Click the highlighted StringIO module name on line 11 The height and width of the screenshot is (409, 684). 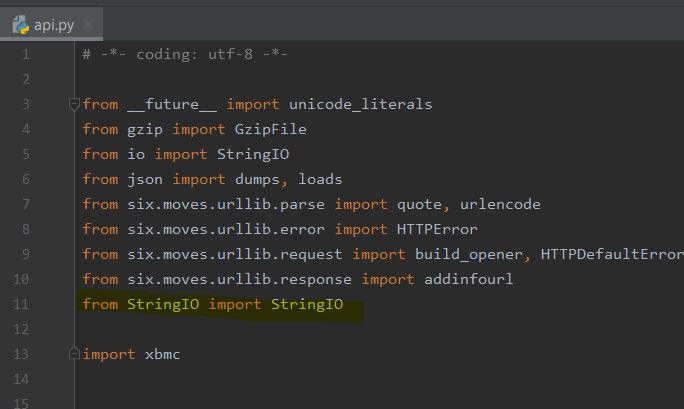(163, 304)
